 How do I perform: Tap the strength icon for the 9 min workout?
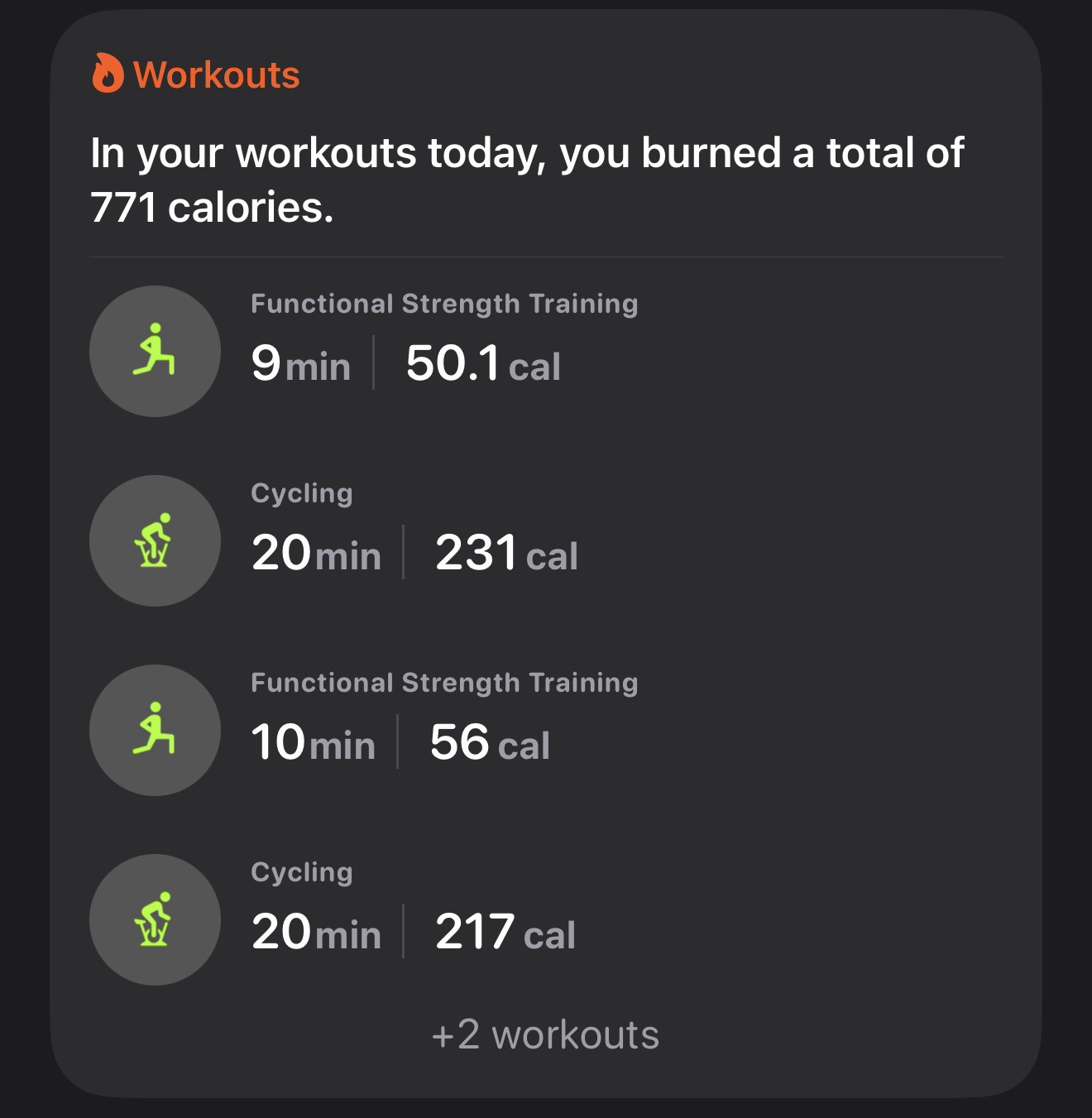pyautogui.click(x=155, y=351)
